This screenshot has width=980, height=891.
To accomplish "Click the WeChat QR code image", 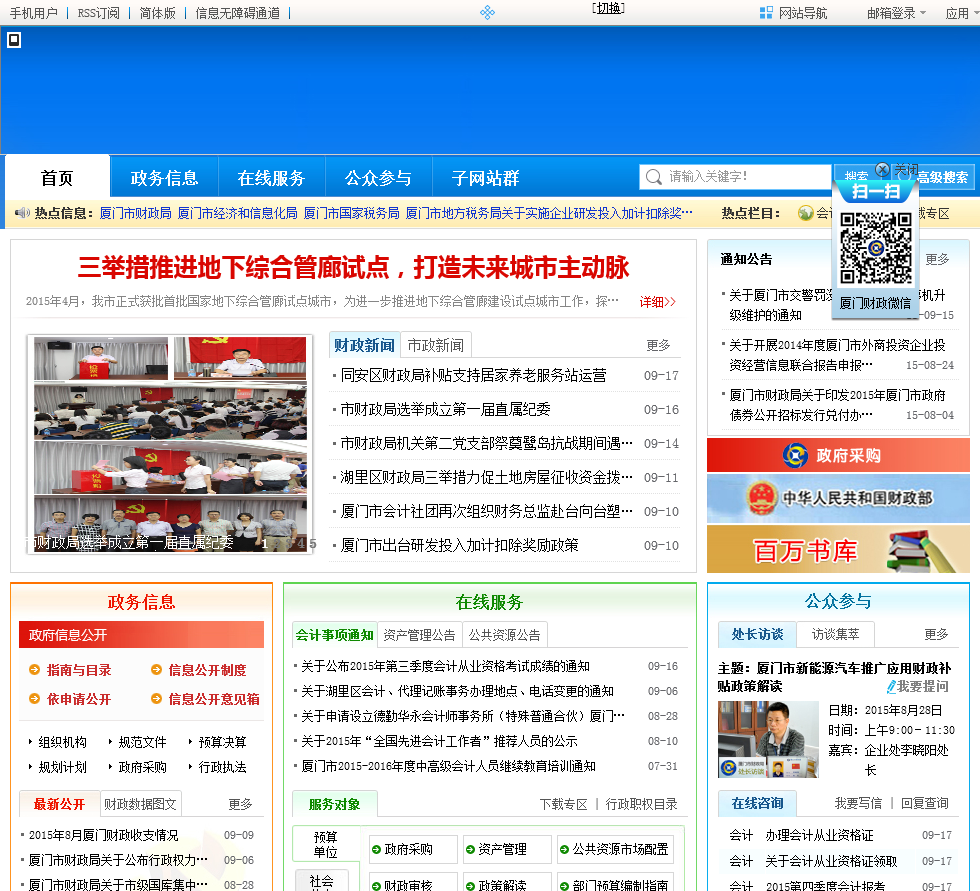I will [876, 248].
